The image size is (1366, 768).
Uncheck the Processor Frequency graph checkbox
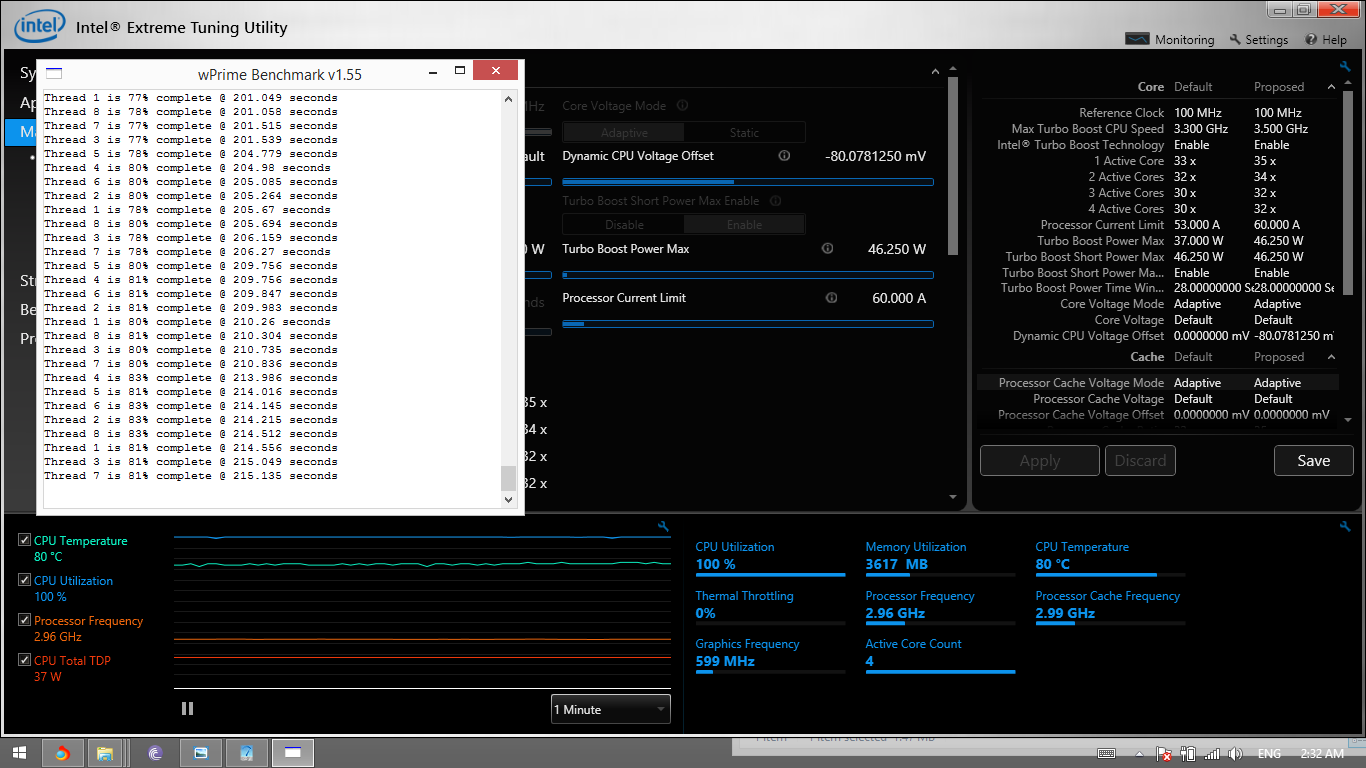pos(24,621)
